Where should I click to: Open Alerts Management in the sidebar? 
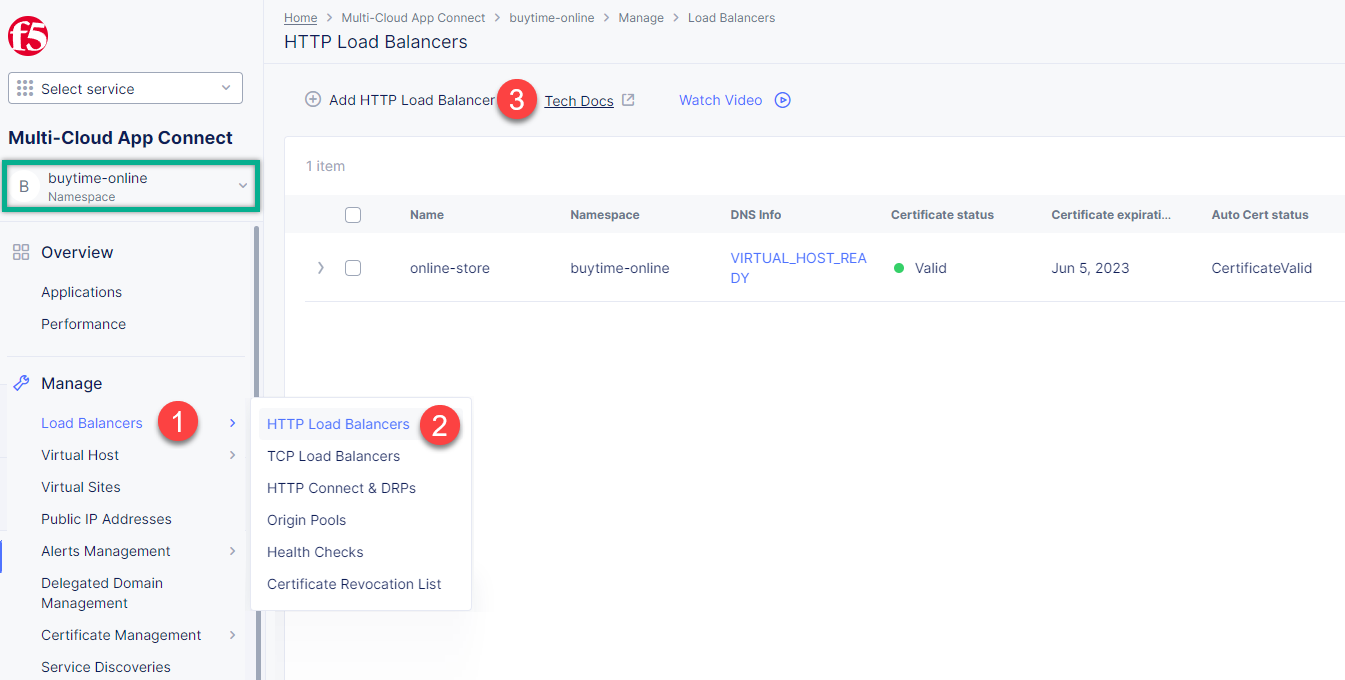pos(106,551)
